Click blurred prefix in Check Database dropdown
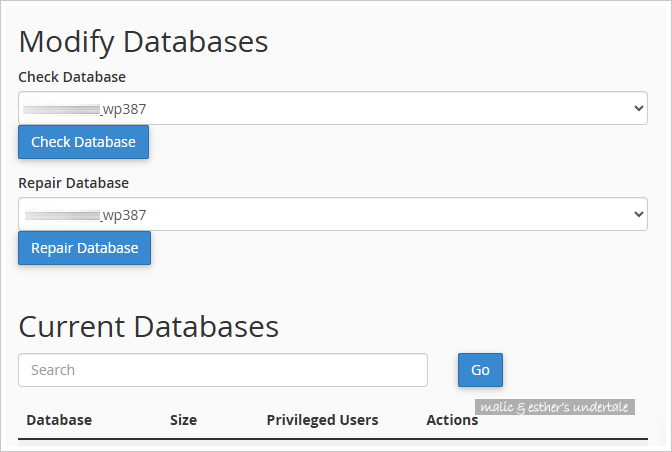The width and height of the screenshot is (672, 452). coord(62,108)
